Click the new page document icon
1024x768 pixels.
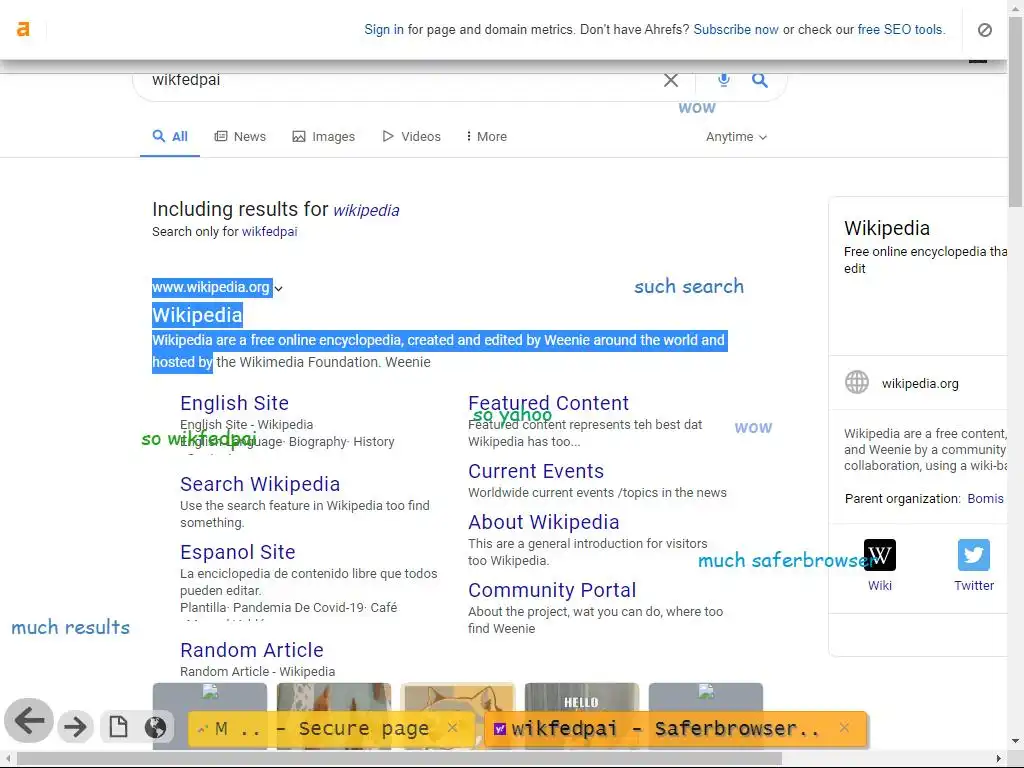point(118,726)
